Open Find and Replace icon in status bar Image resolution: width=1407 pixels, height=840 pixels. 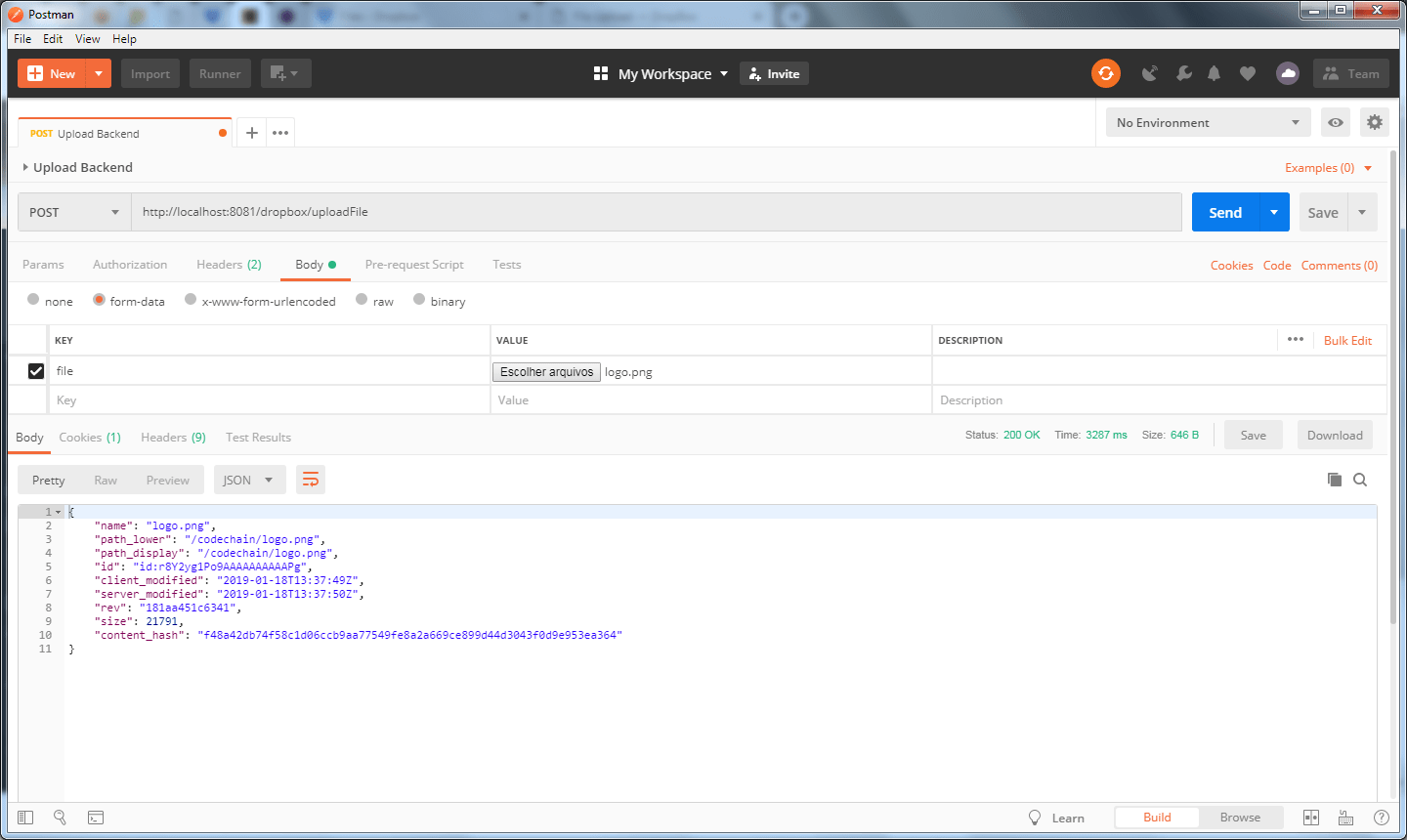point(60,818)
